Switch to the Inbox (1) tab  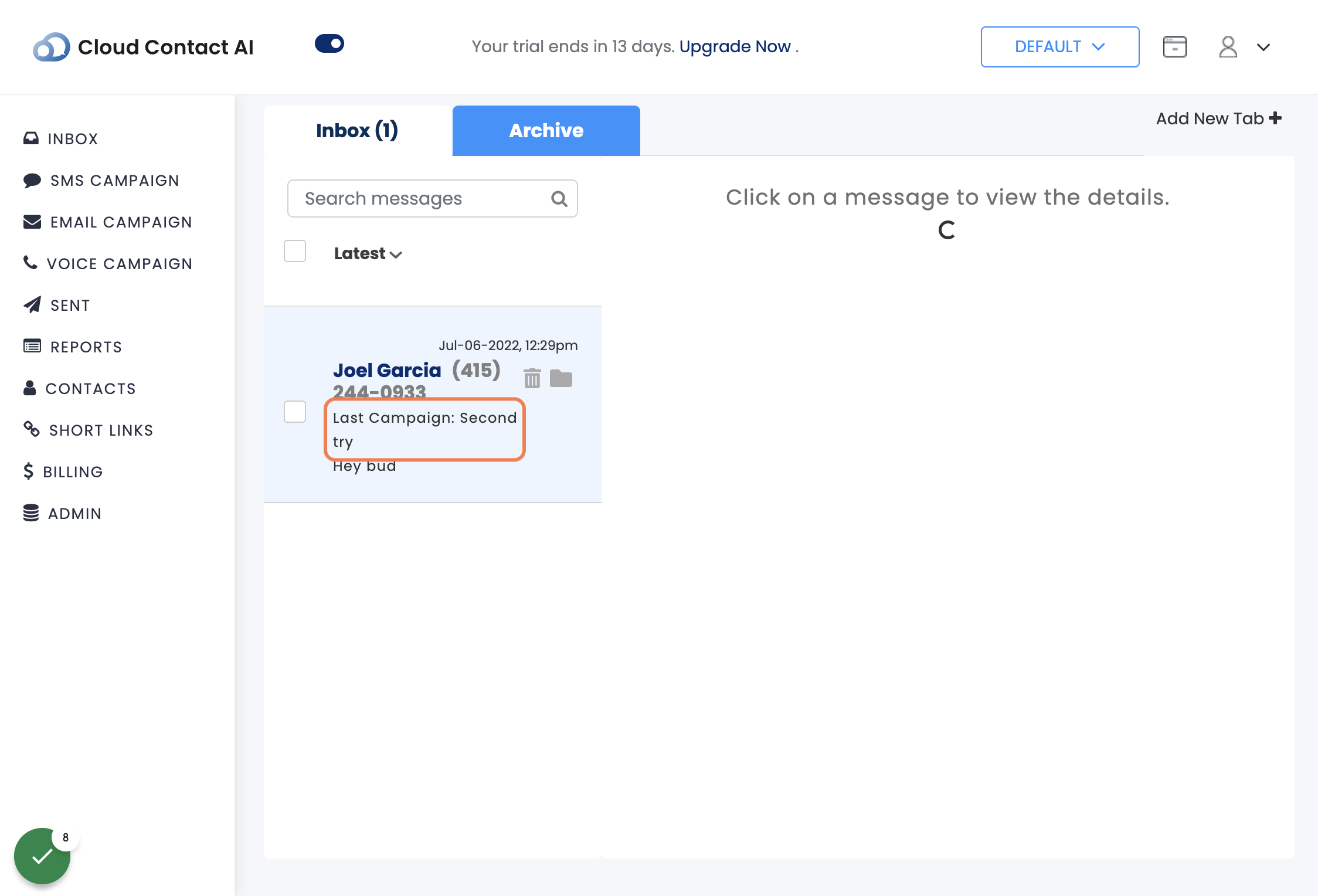[357, 130]
